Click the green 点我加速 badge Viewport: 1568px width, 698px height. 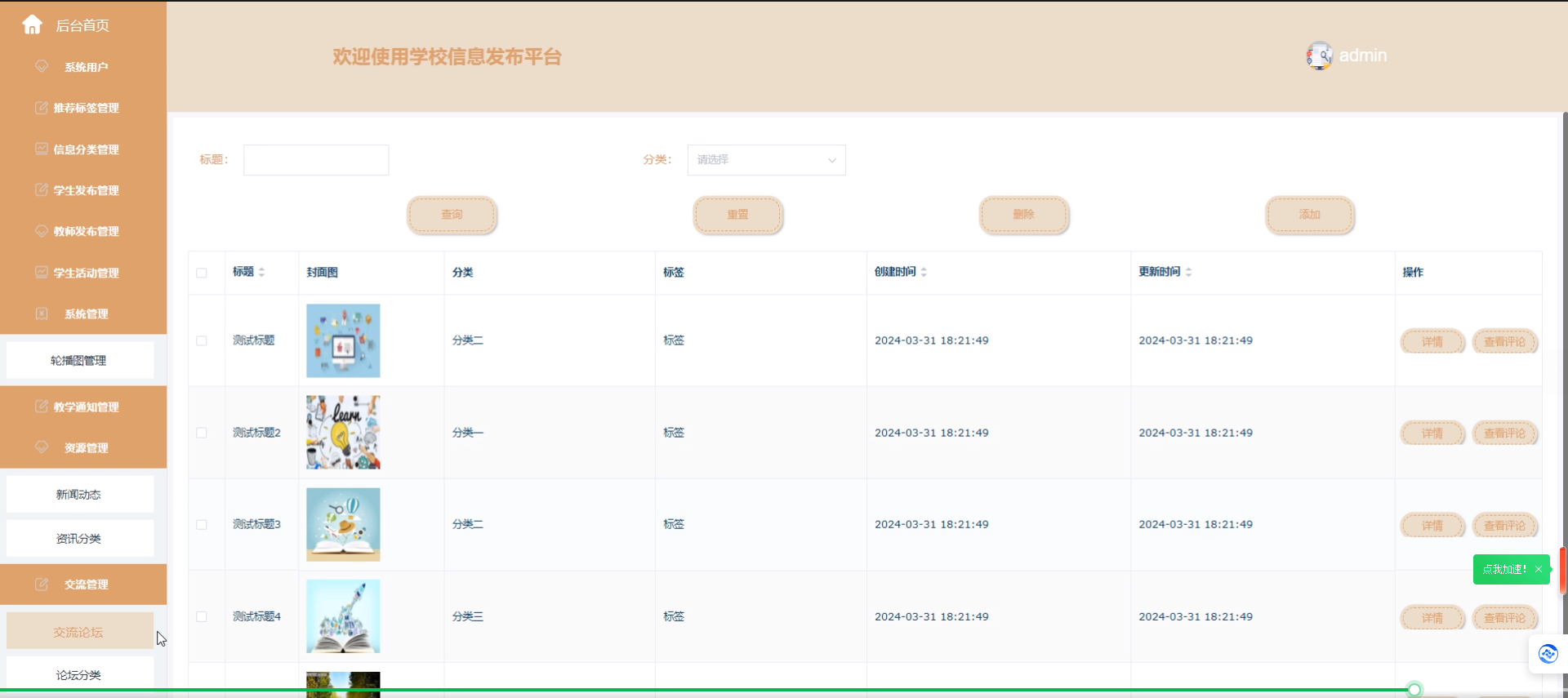coord(1504,569)
